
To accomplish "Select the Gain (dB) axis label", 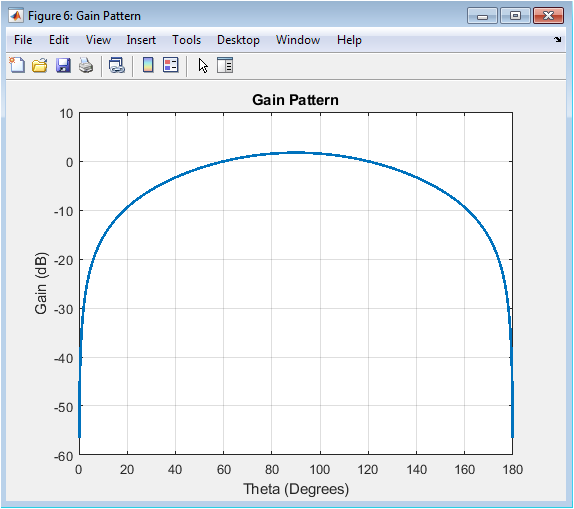I will coord(41,283).
